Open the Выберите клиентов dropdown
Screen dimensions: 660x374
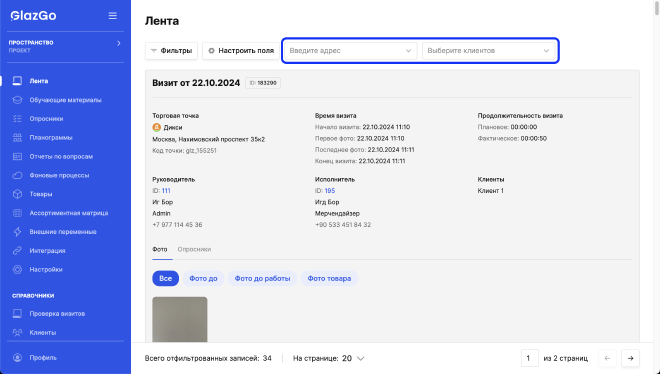click(489, 51)
